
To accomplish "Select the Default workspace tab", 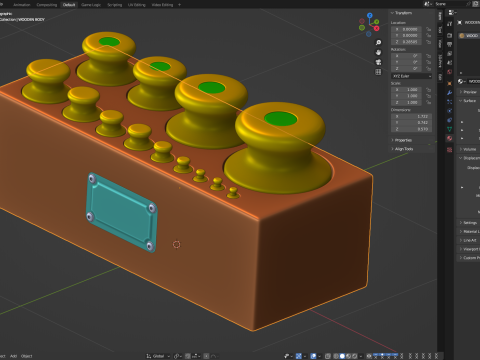I will (69, 5).
